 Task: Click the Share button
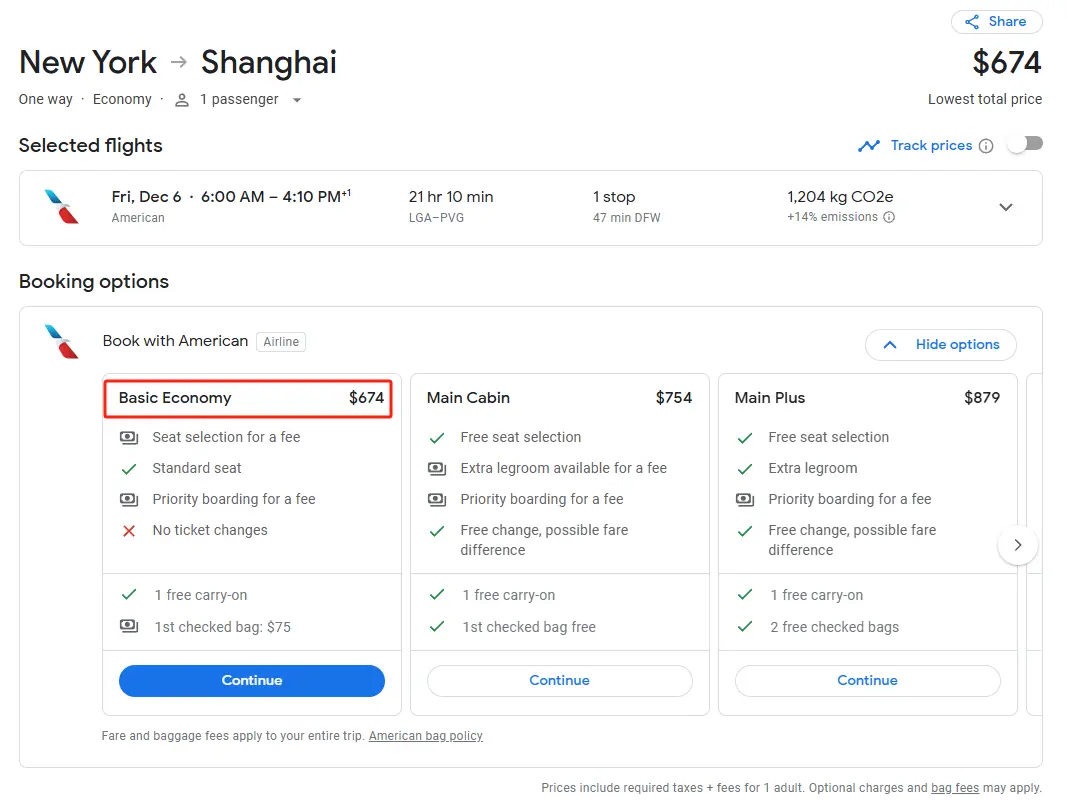(x=996, y=22)
